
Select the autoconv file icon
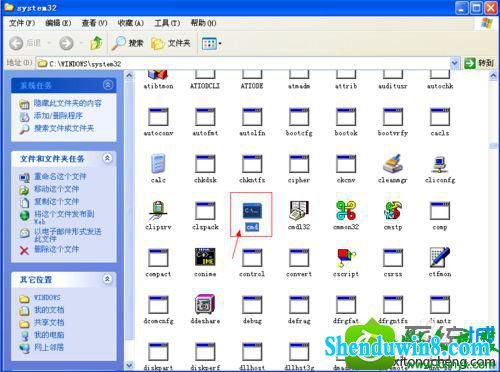[158, 117]
